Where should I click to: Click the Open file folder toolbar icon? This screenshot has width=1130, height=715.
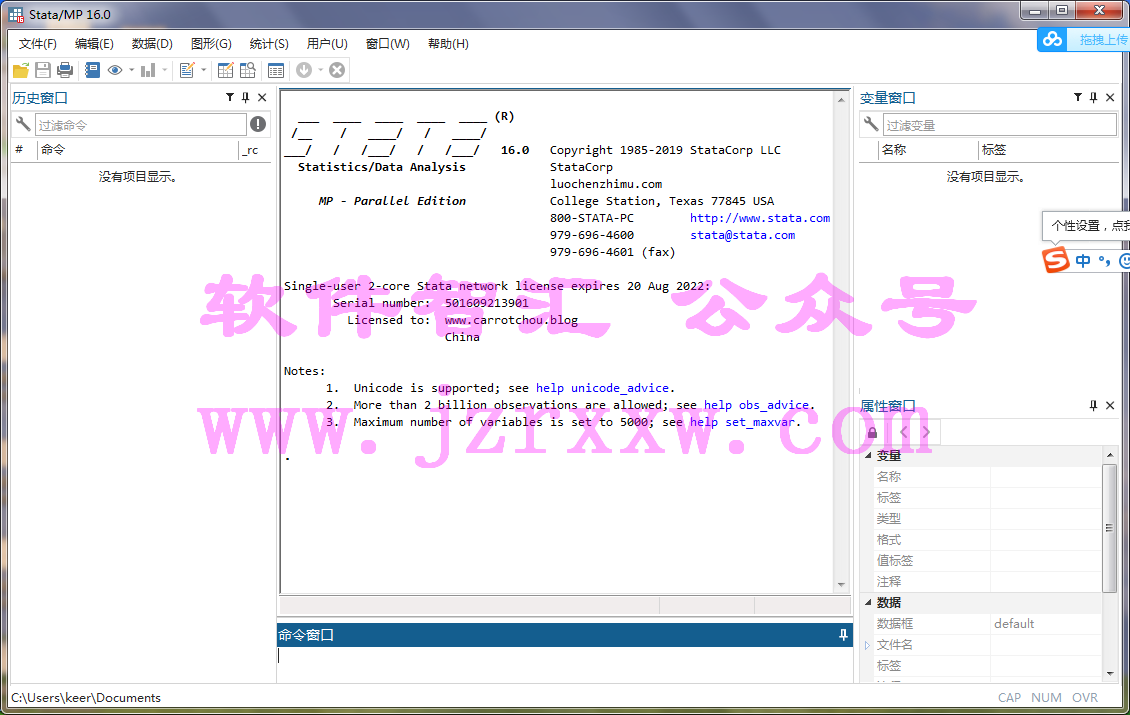tap(21, 70)
